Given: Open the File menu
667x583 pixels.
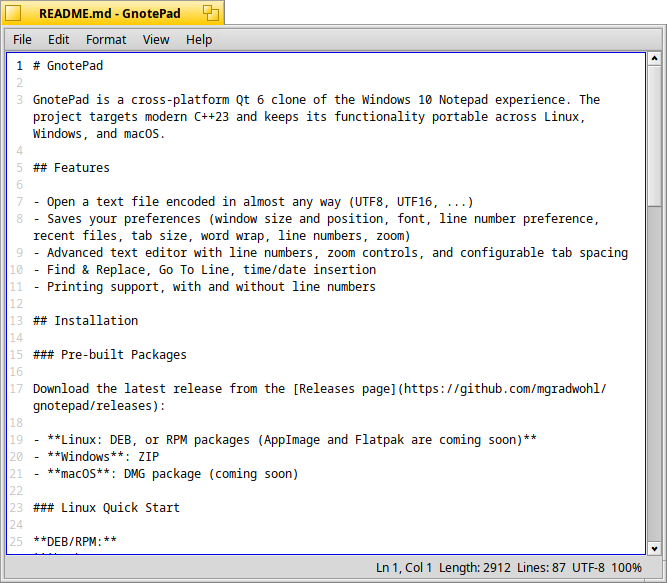Looking at the screenshot, I should (22, 40).
